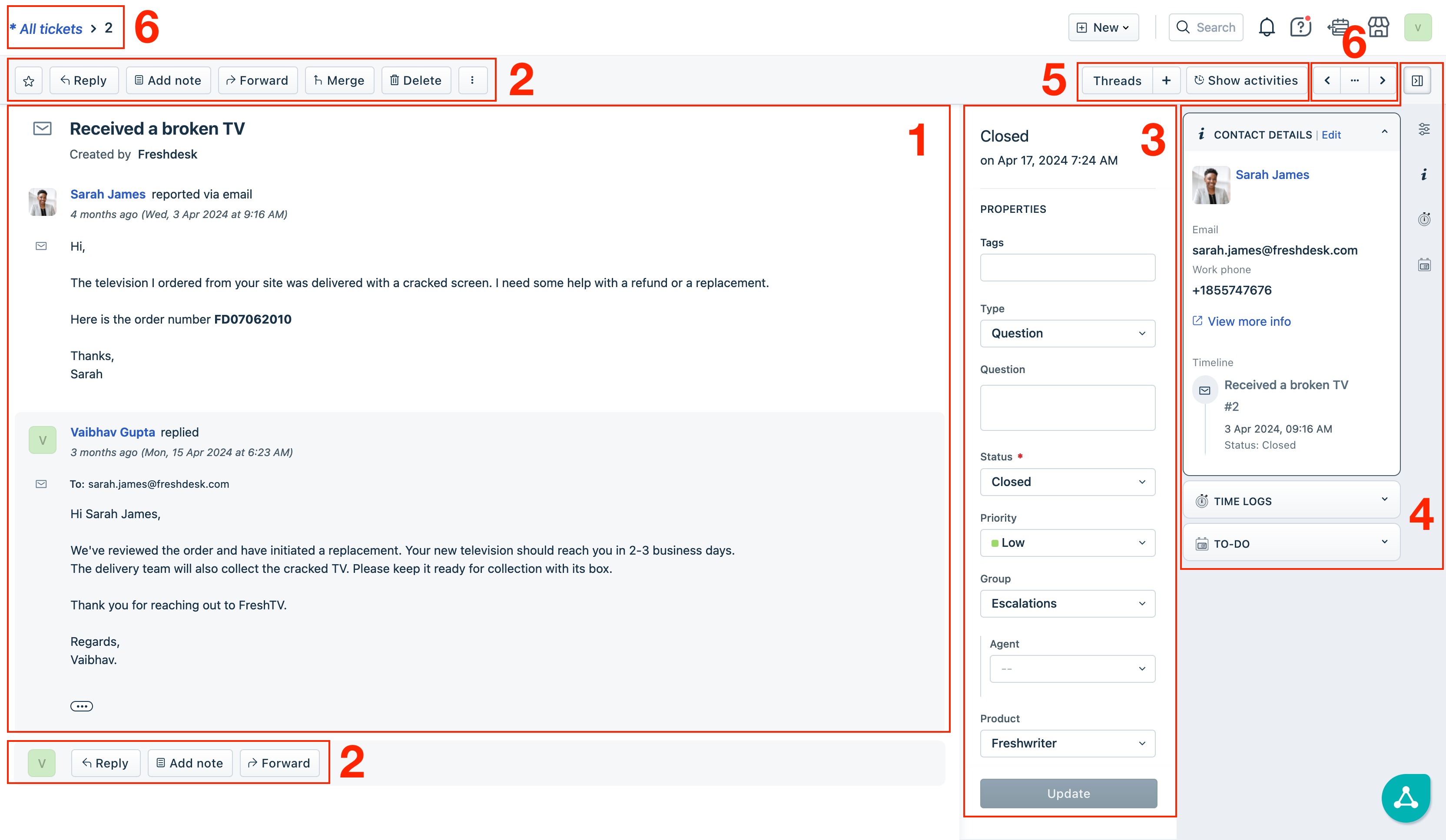Open ticket list with horizontal dots icon
Screen dimensions: 1446x840
pos(1355,81)
